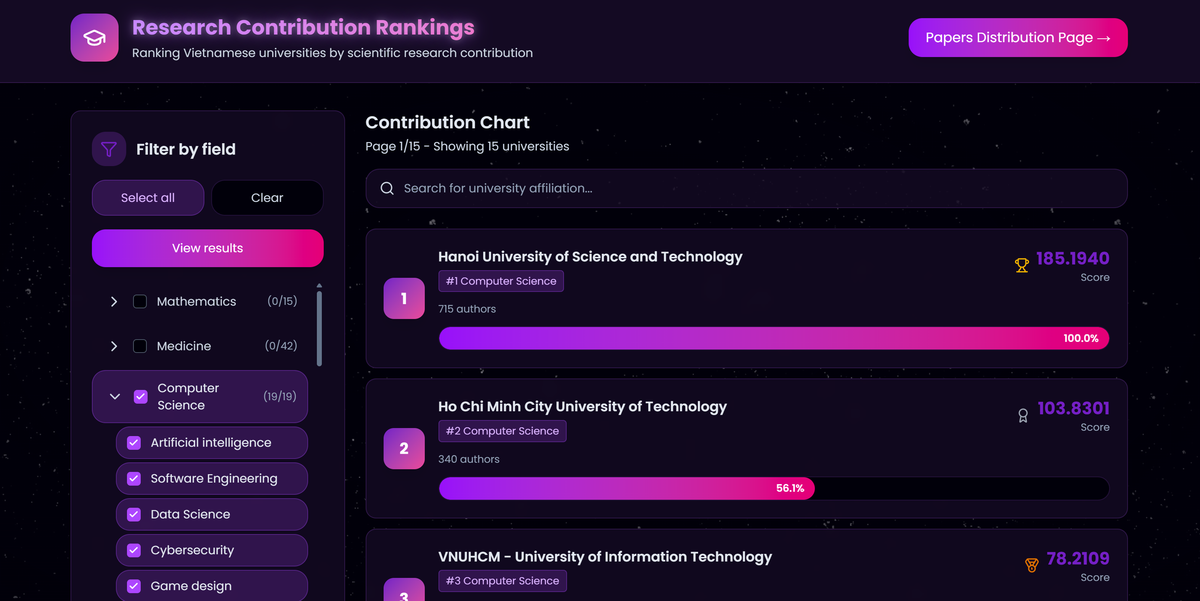Click the search magnifier icon
Screen dimensions: 1200x601
coord(387,188)
